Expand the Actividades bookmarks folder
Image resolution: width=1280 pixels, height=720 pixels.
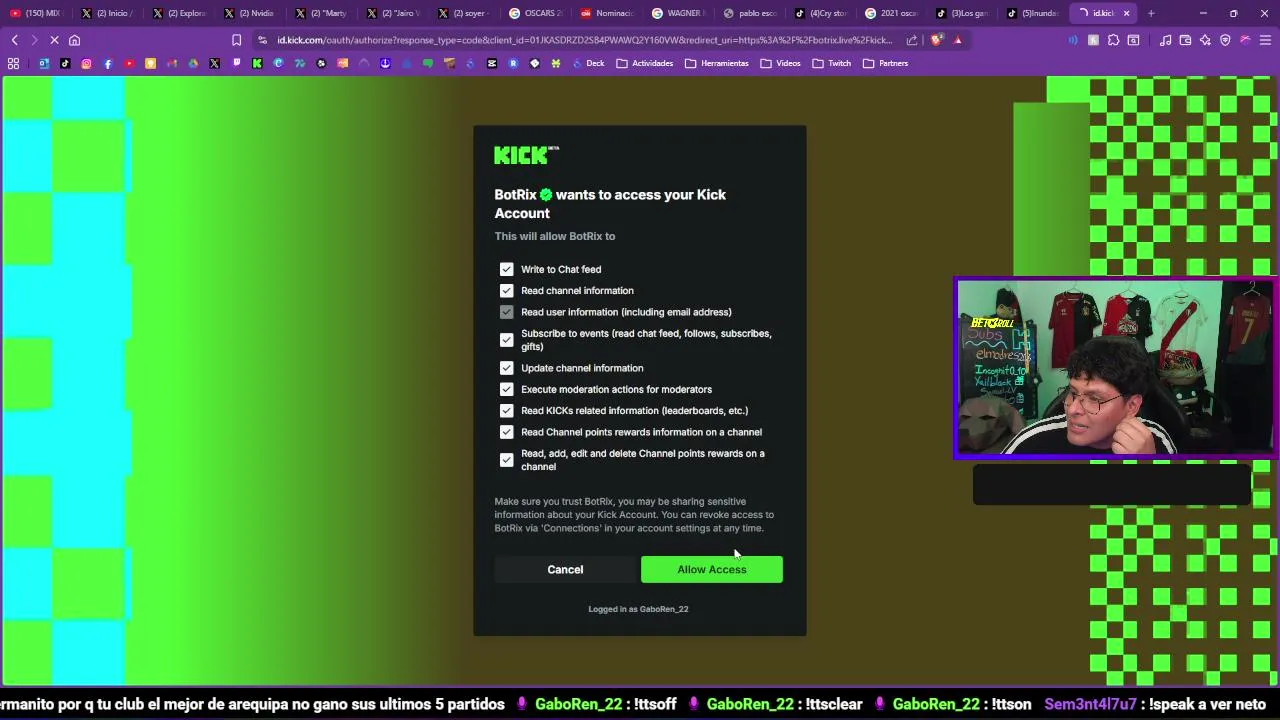(645, 63)
